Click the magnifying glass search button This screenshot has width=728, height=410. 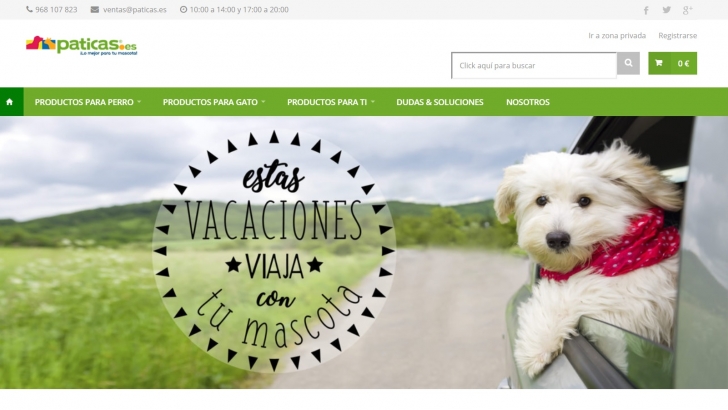(628, 63)
